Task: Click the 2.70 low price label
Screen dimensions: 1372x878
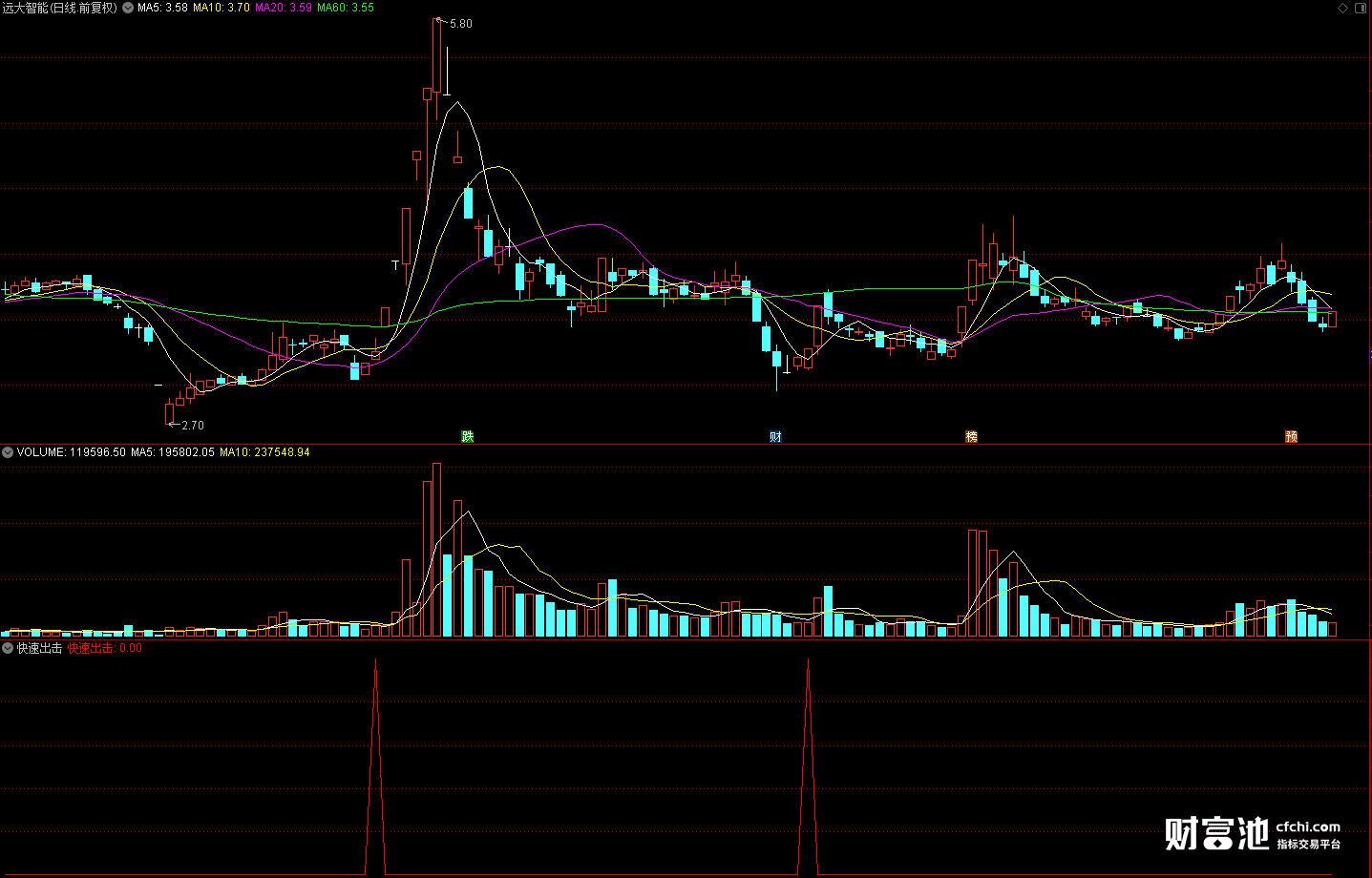Action: (x=193, y=426)
